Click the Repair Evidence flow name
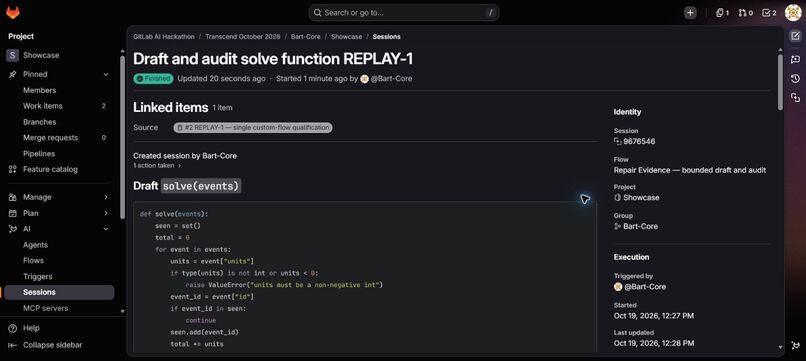Image resolution: width=806 pixels, height=361 pixels. pos(690,170)
